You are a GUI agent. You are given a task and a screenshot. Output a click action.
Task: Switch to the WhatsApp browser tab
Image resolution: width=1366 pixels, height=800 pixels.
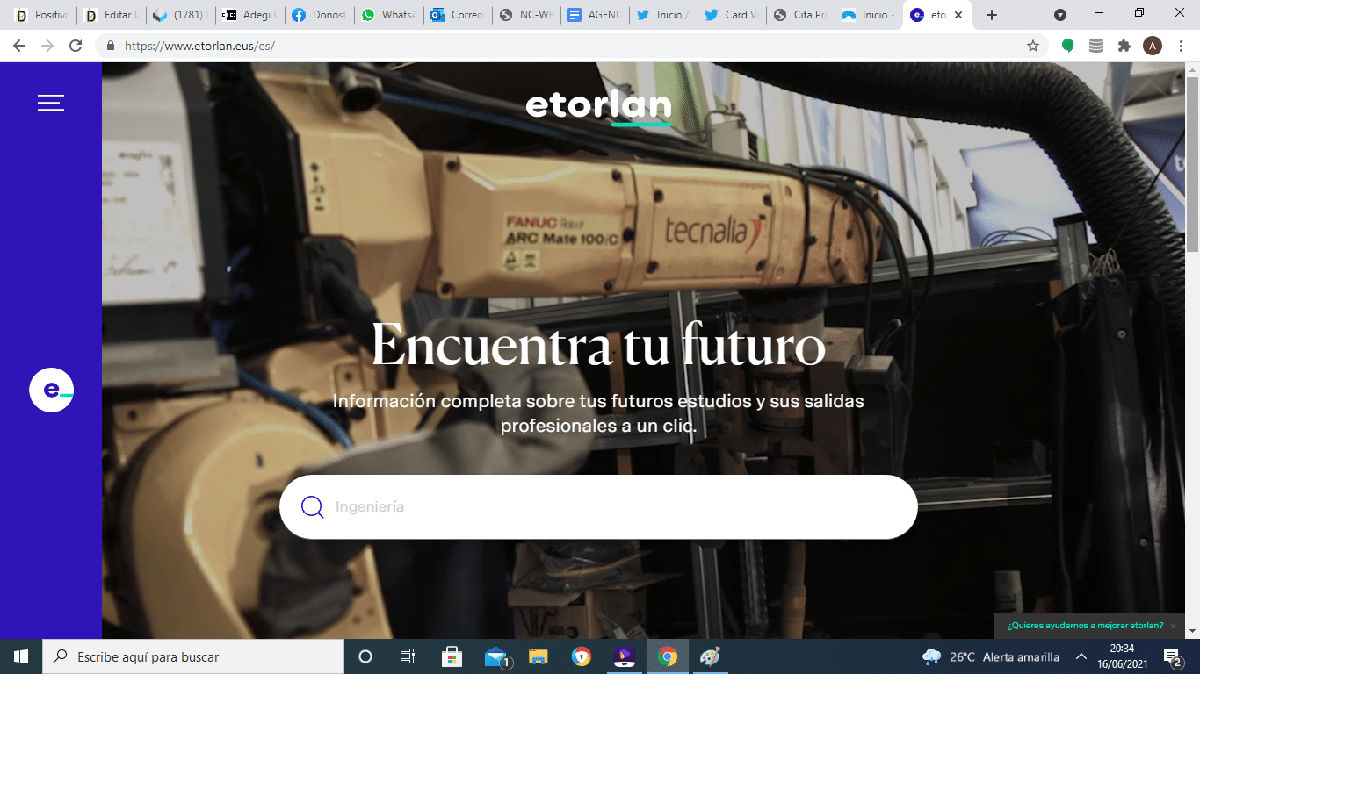point(388,15)
